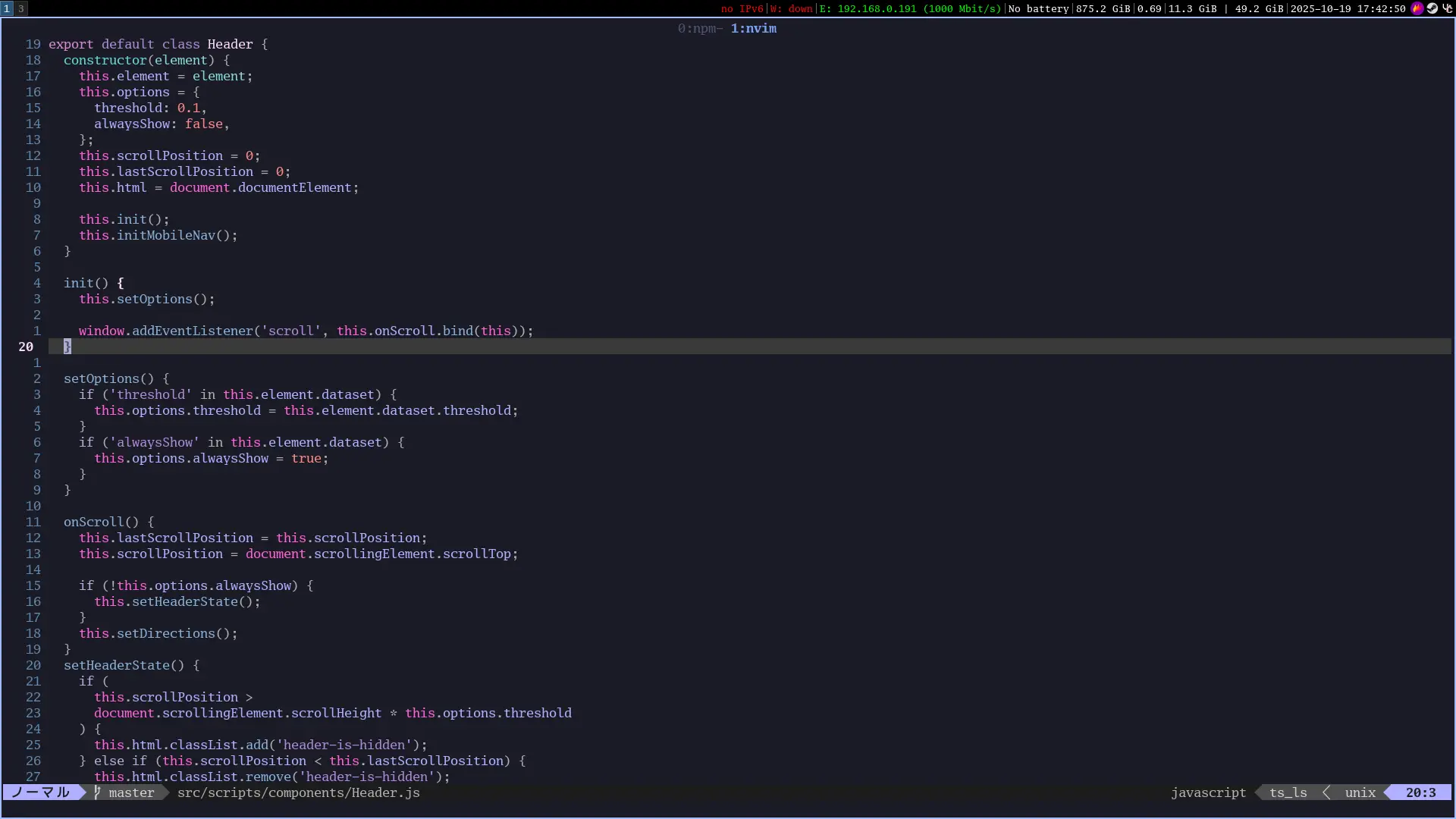Click the git branch icon beside master

point(97,792)
